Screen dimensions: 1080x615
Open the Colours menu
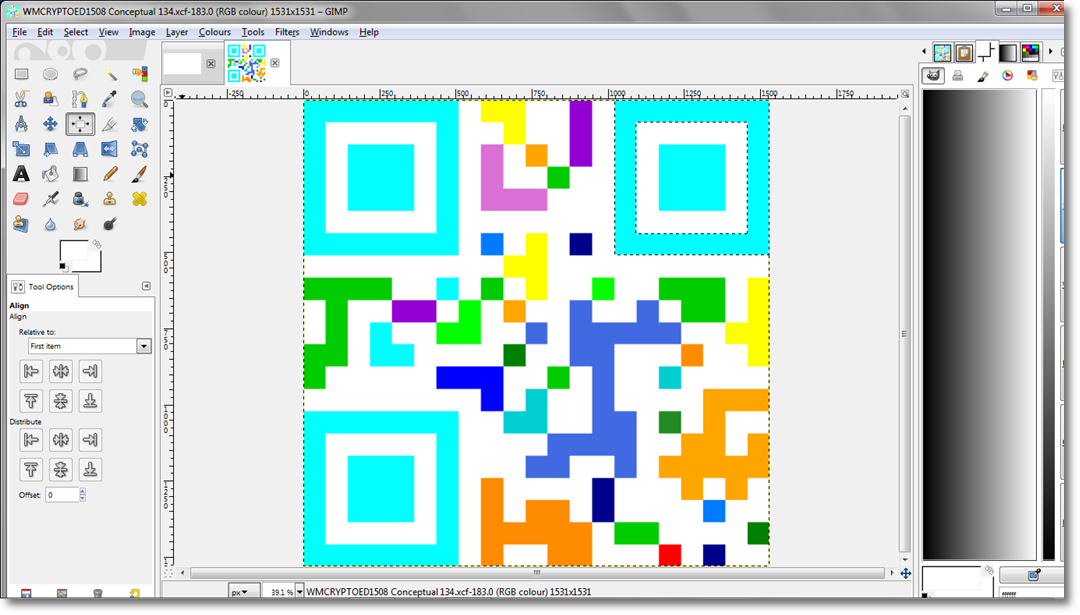click(214, 32)
